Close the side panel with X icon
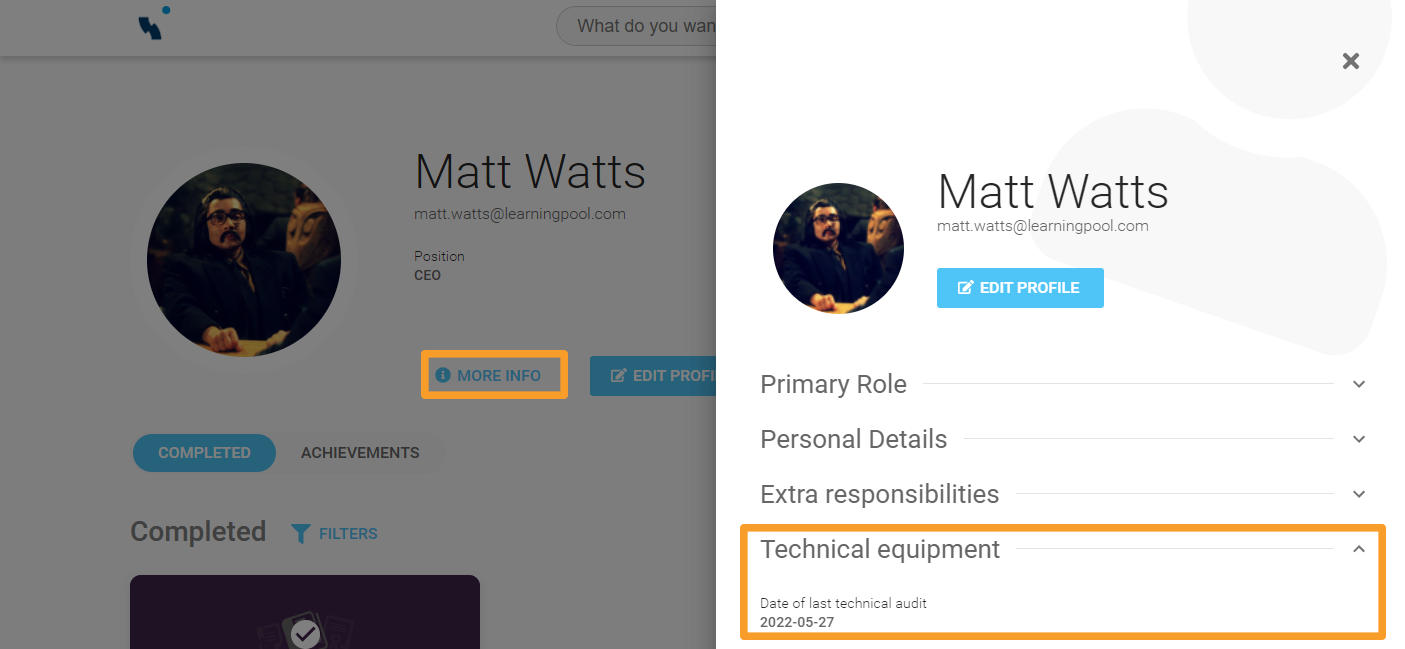 click(x=1351, y=61)
